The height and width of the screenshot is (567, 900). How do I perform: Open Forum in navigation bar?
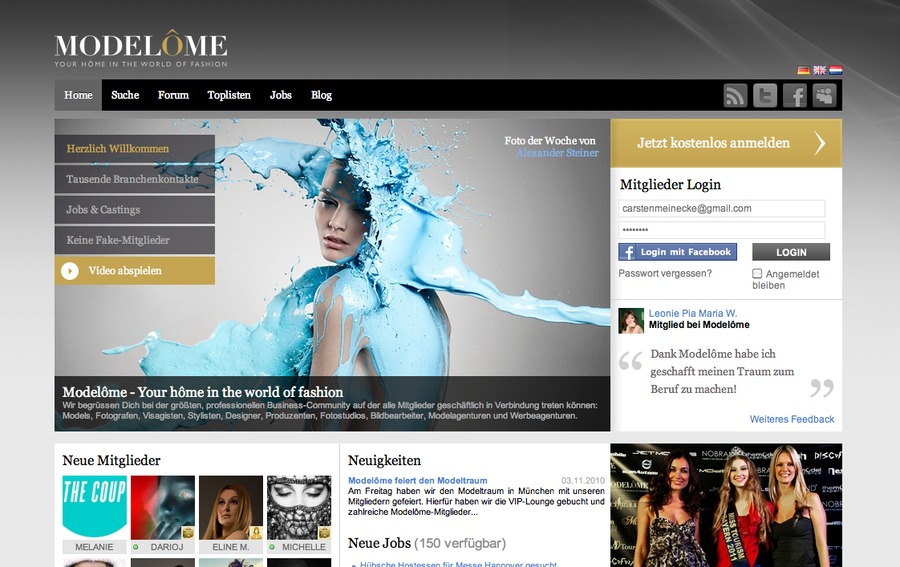(173, 95)
